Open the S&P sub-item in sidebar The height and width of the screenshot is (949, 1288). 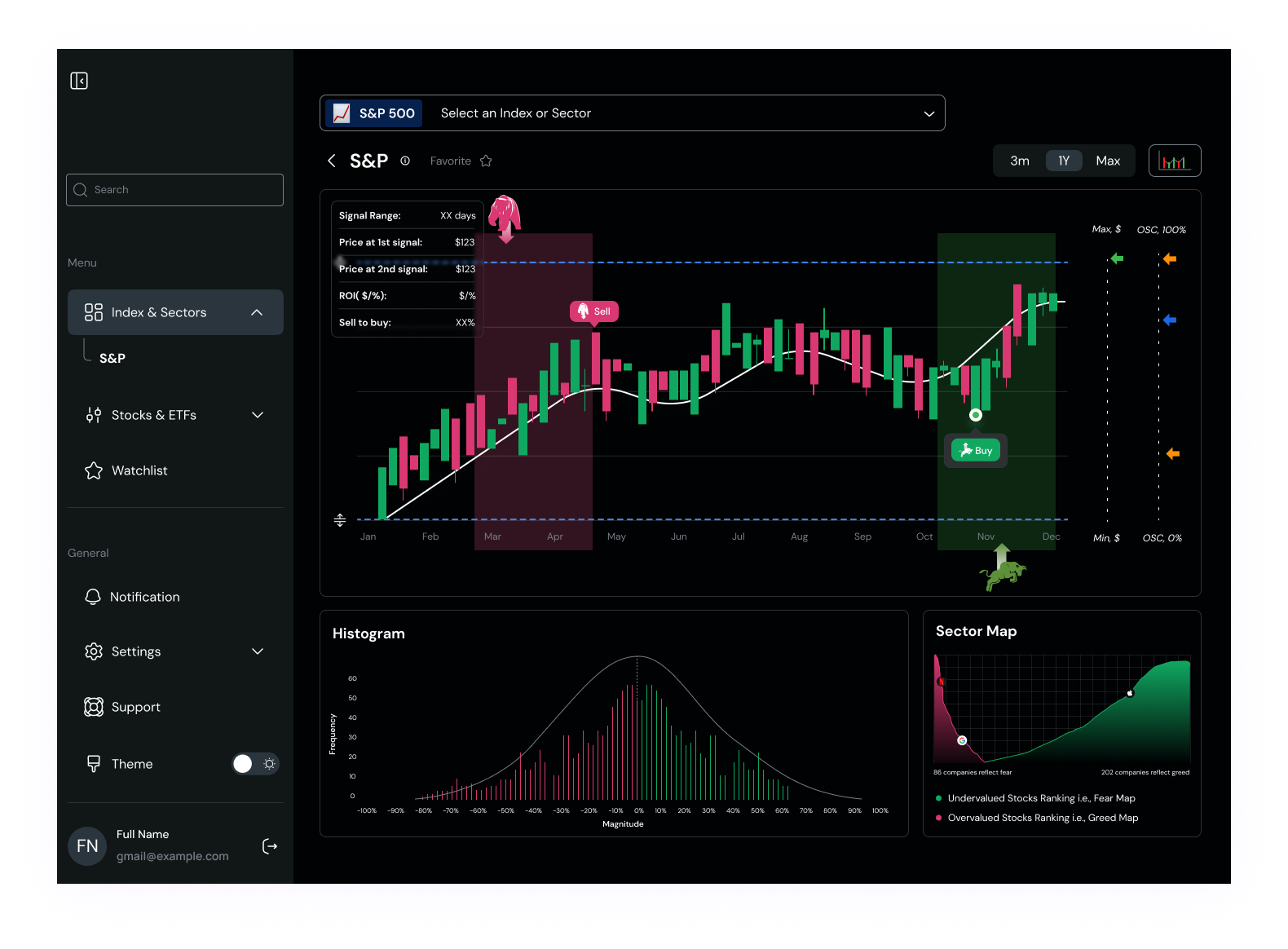(x=112, y=358)
